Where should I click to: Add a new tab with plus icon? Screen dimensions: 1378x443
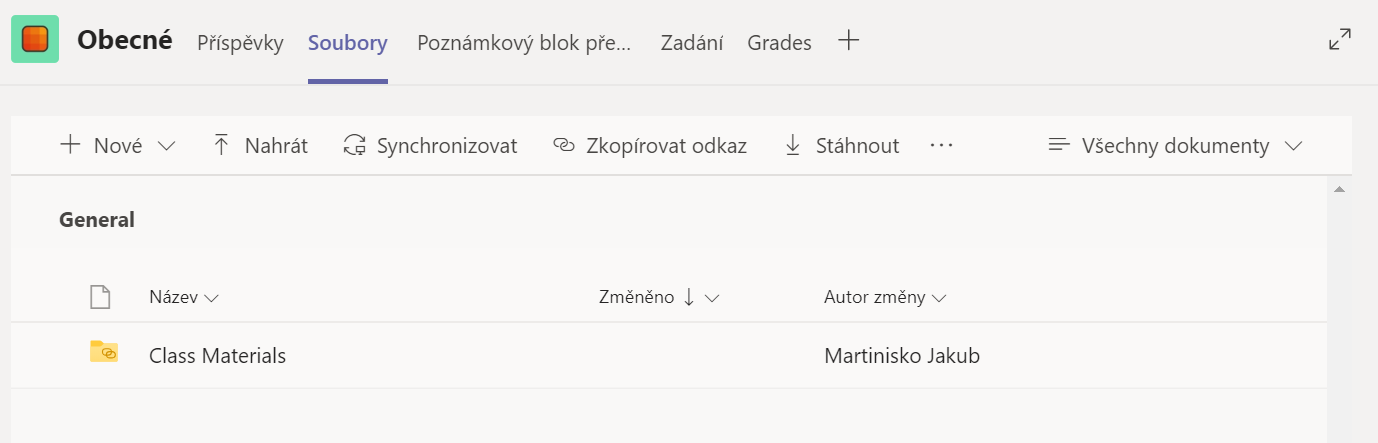[x=848, y=41]
